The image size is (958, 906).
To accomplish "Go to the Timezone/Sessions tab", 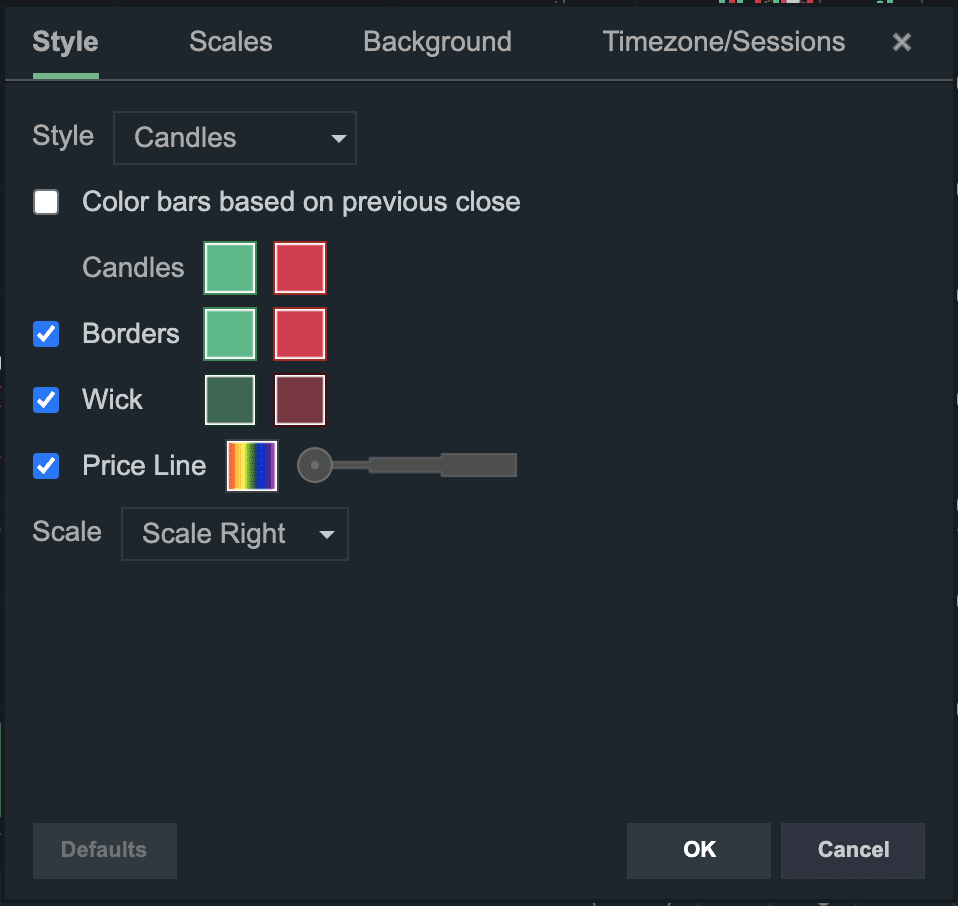I will coord(724,42).
